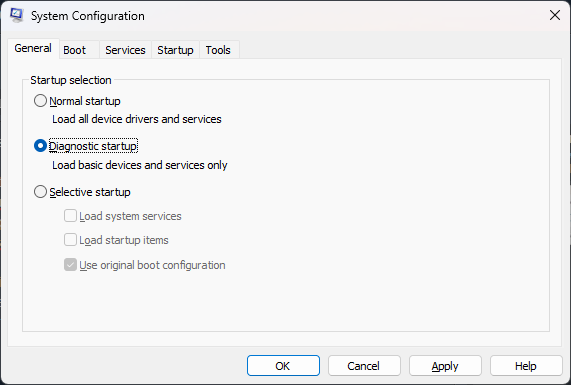Select the Diagnostic startup radio button
Screen dimensions: 571x385
(x=40, y=146)
